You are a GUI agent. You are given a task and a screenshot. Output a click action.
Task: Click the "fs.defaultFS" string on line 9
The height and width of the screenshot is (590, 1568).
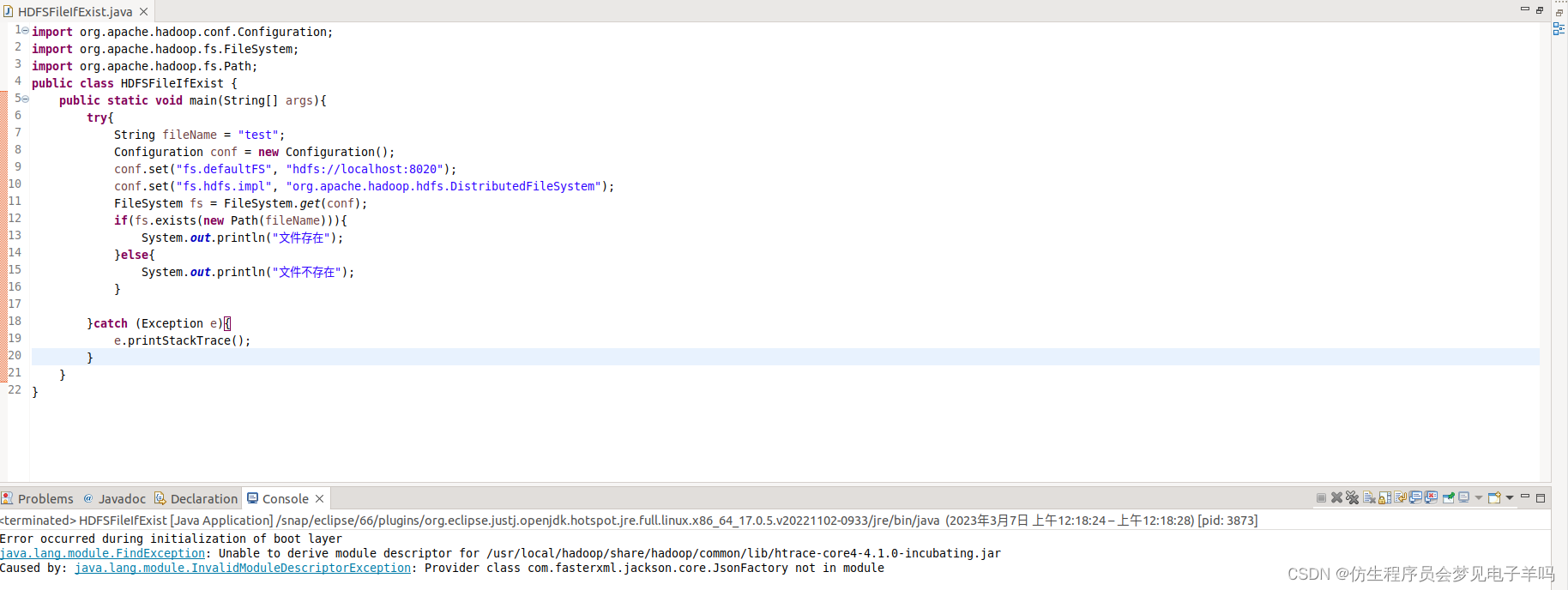tap(224, 169)
